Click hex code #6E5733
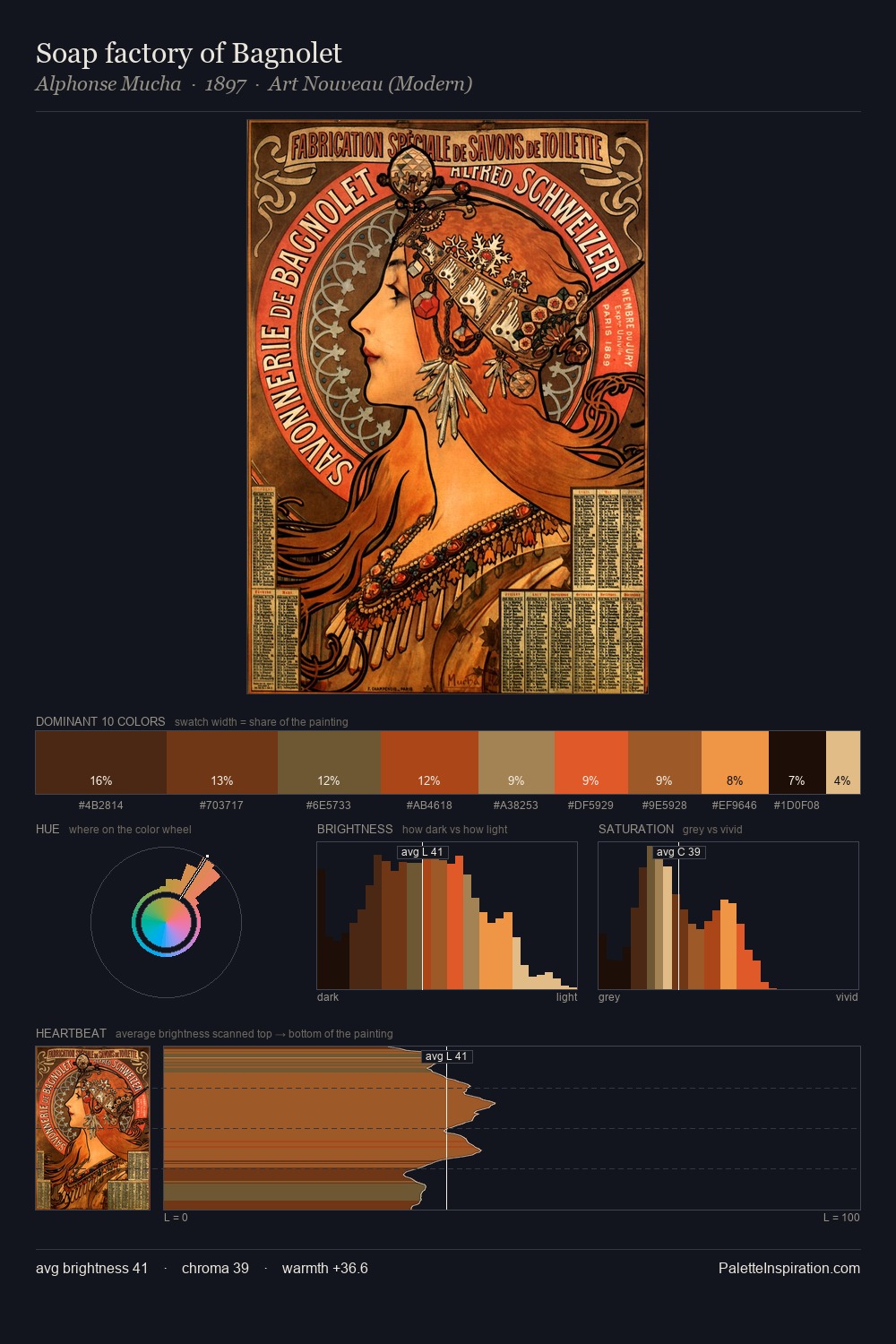Viewport: 896px width, 1344px height. pyautogui.click(x=329, y=806)
